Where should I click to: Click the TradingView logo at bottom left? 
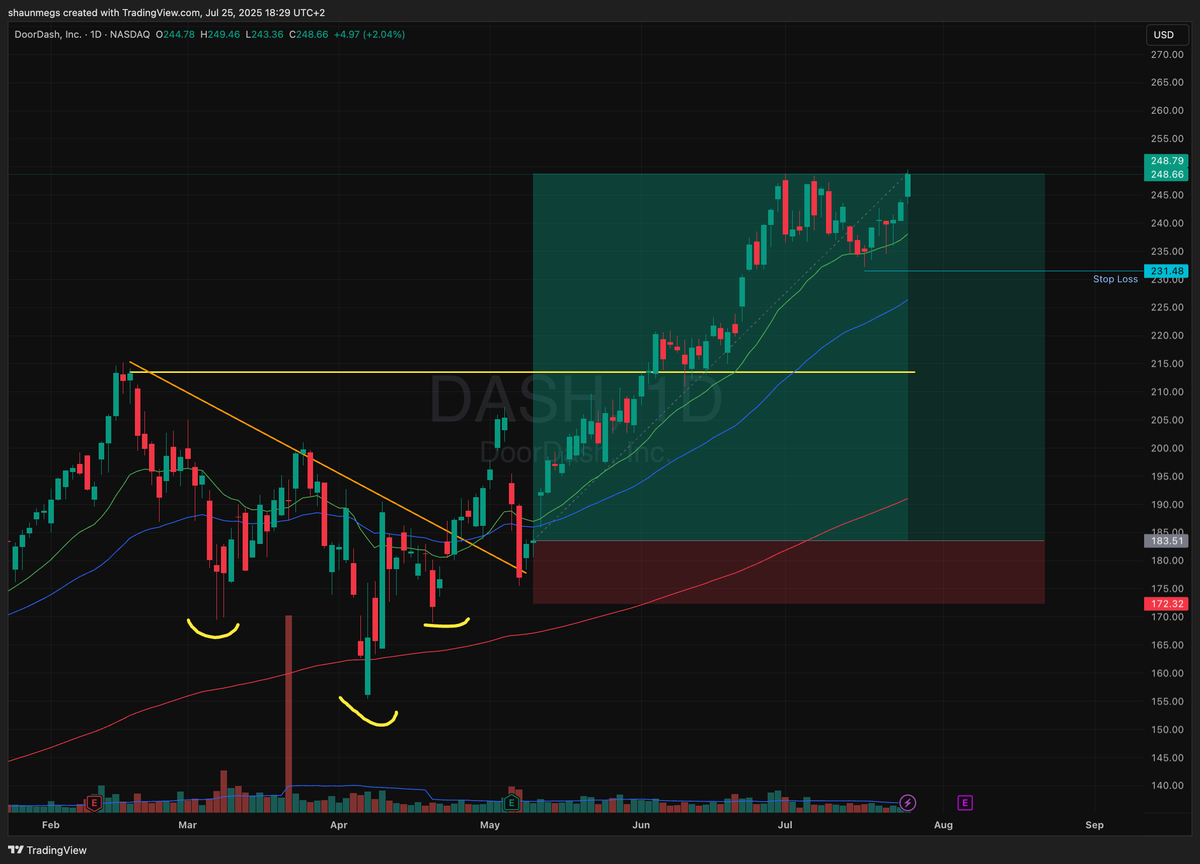click(48, 850)
